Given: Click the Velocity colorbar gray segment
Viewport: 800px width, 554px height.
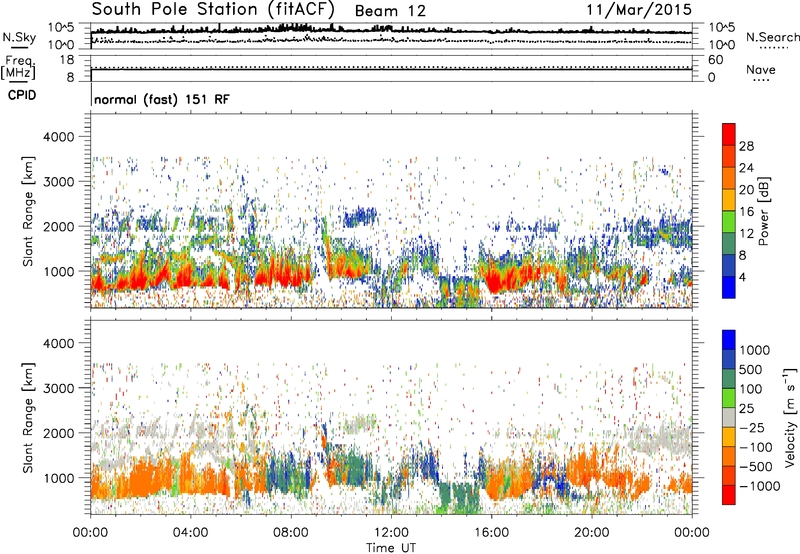Looking at the screenshot, I should 729,418.
